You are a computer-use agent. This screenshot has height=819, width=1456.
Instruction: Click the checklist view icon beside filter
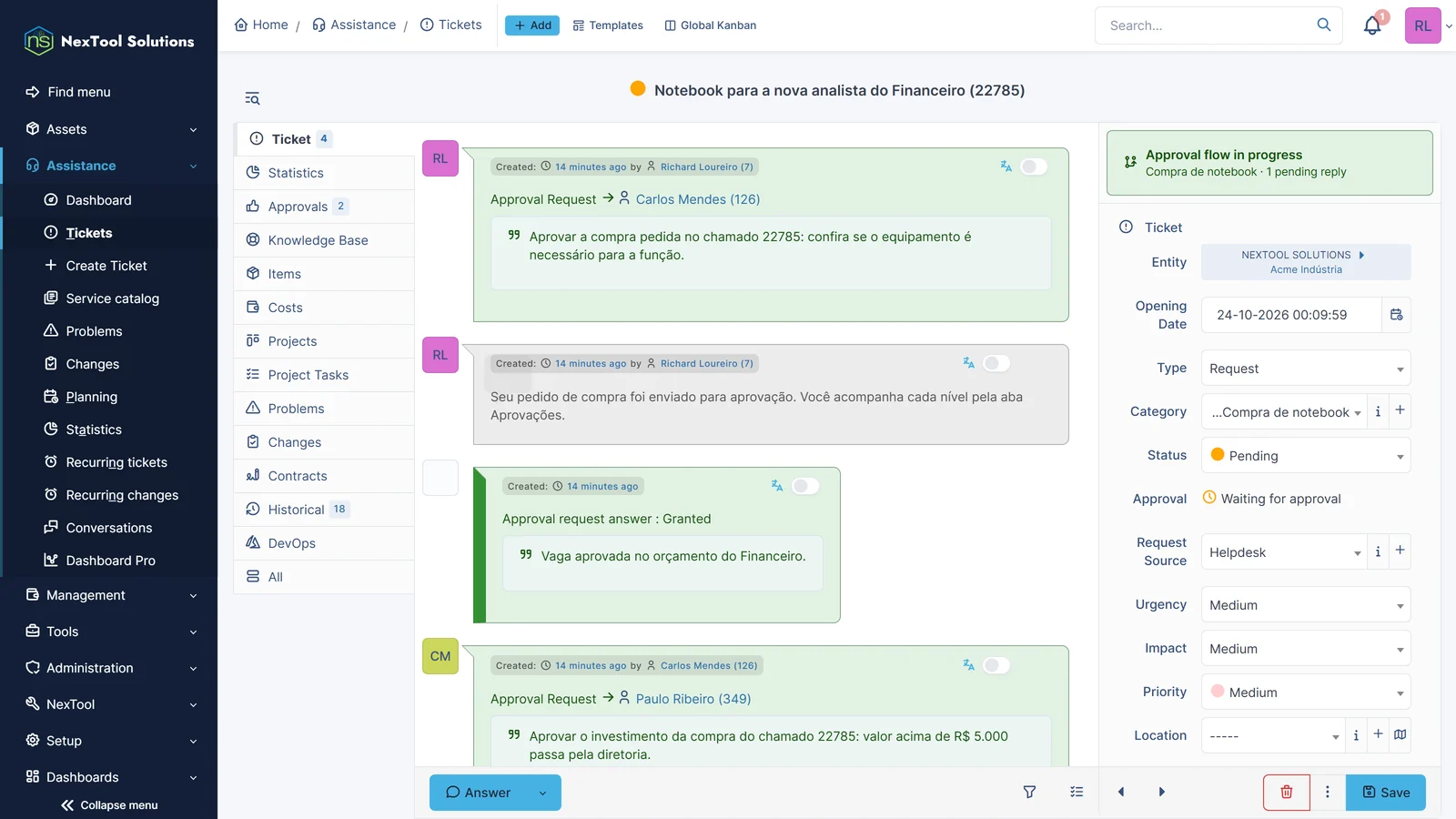pyautogui.click(x=1077, y=792)
